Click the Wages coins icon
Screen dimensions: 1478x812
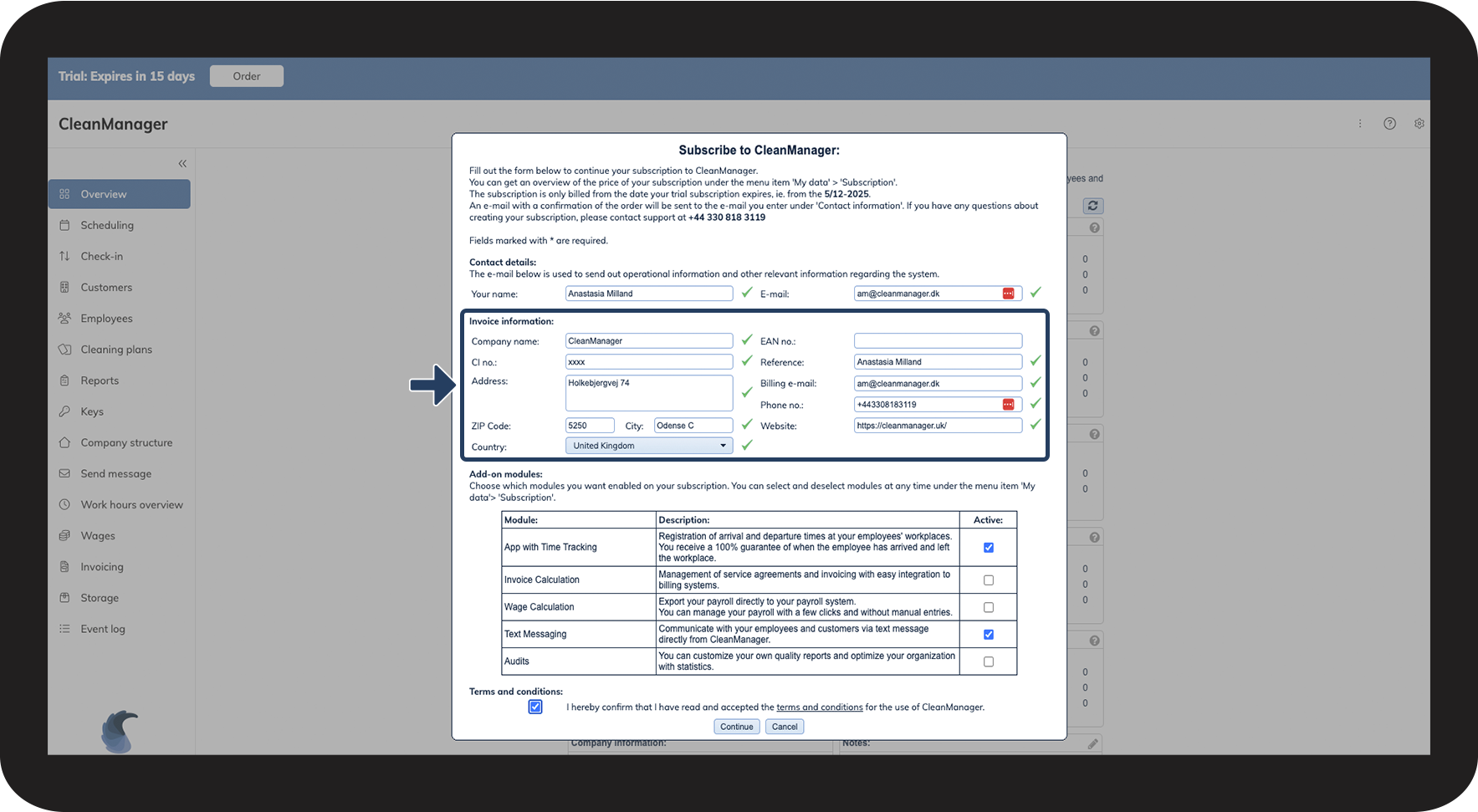(x=64, y=535)
